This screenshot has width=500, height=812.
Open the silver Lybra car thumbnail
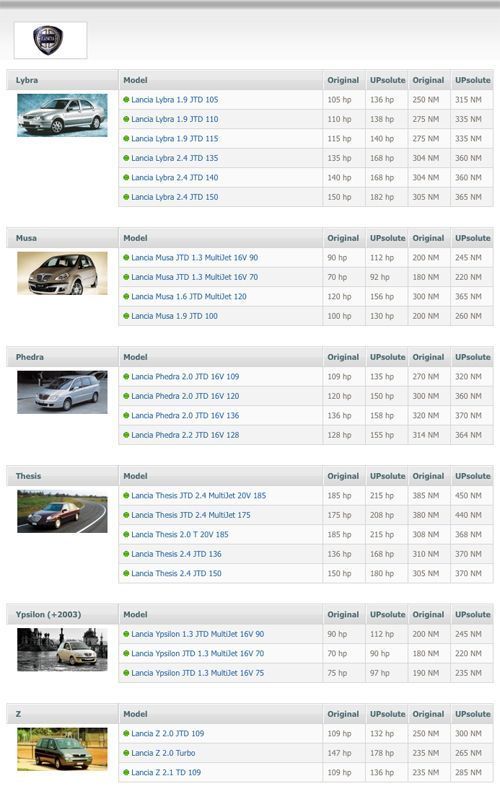click(x=62, y=115)
